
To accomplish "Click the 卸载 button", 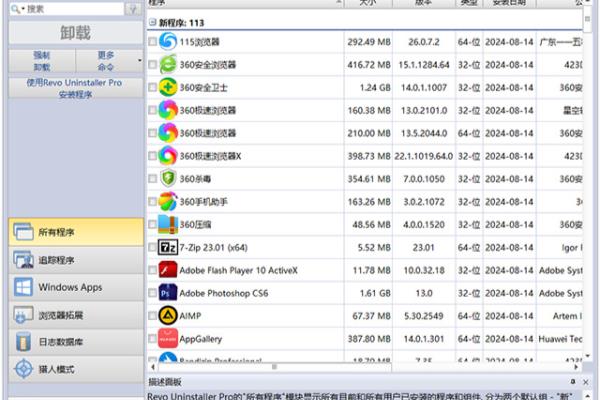I will click(x=76, y=33).
